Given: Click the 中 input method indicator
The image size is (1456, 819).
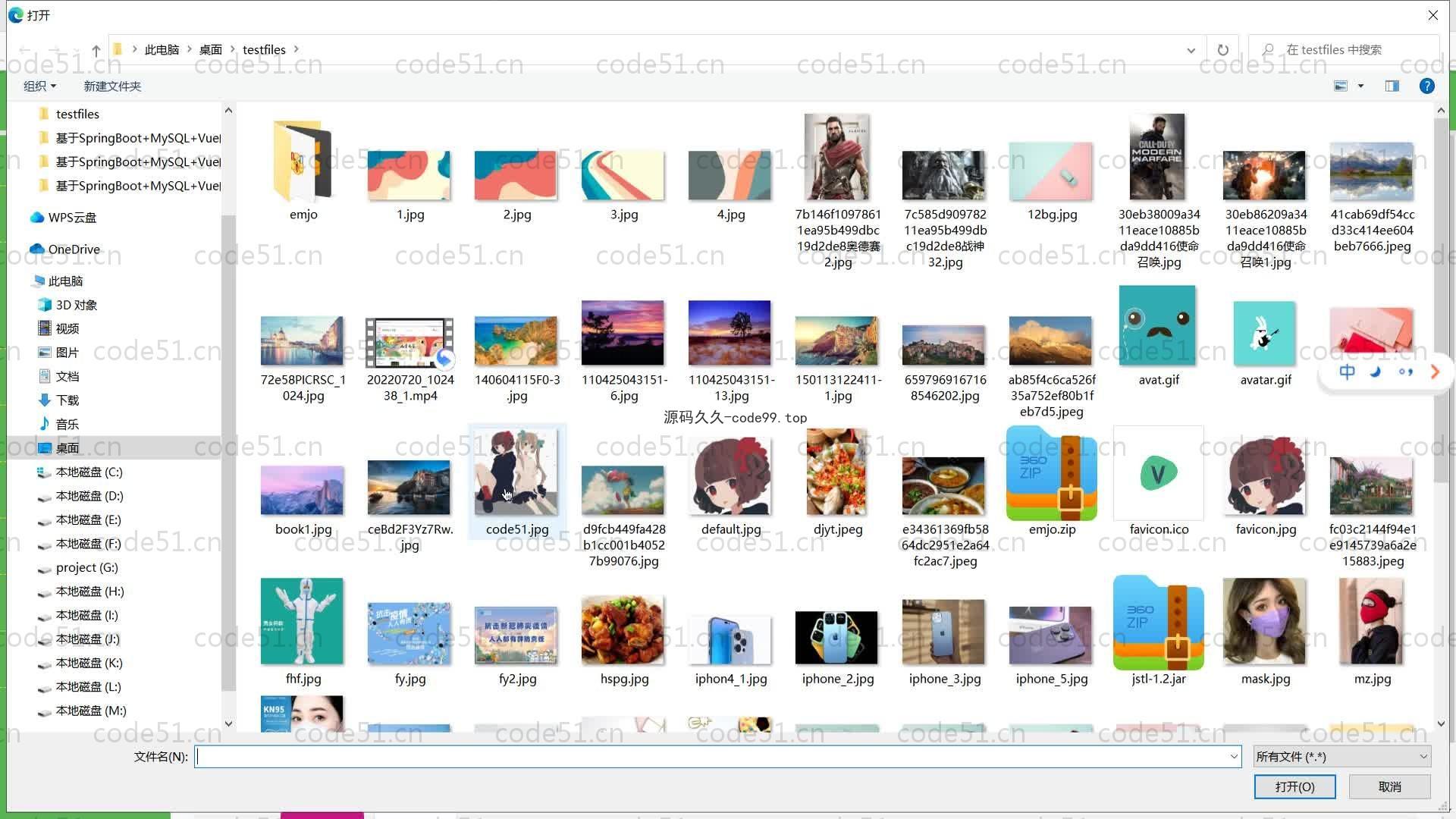Looking at the screenshot, I should (x=1346, y=372).
